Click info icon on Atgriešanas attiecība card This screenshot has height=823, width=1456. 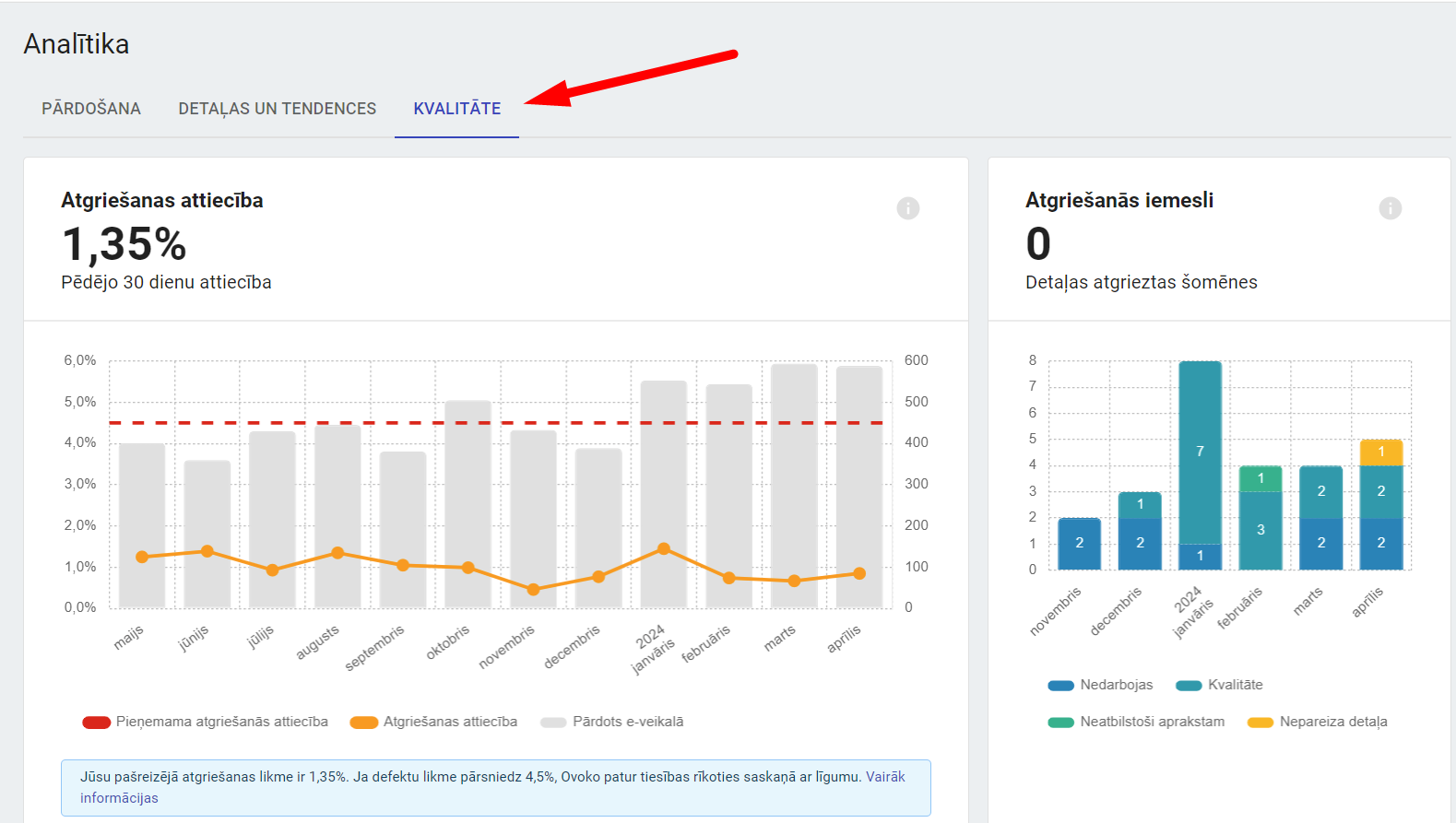tap(907, 208)
